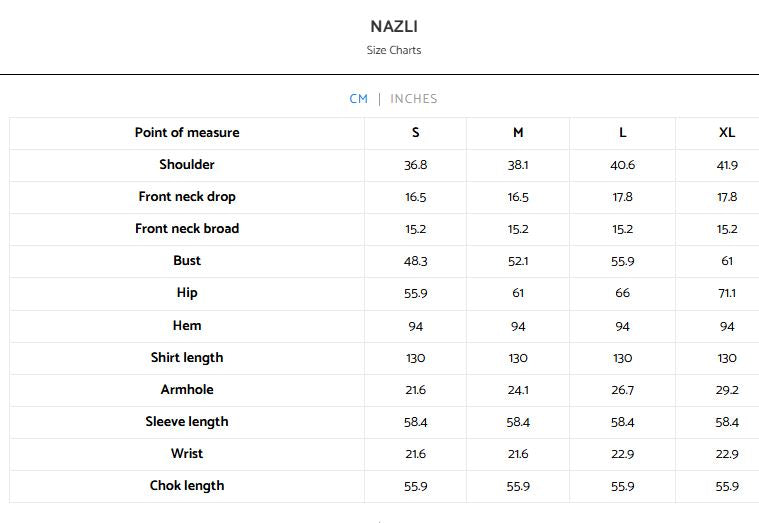Switch size chart to INCHES units

click(x=414, y=99)
